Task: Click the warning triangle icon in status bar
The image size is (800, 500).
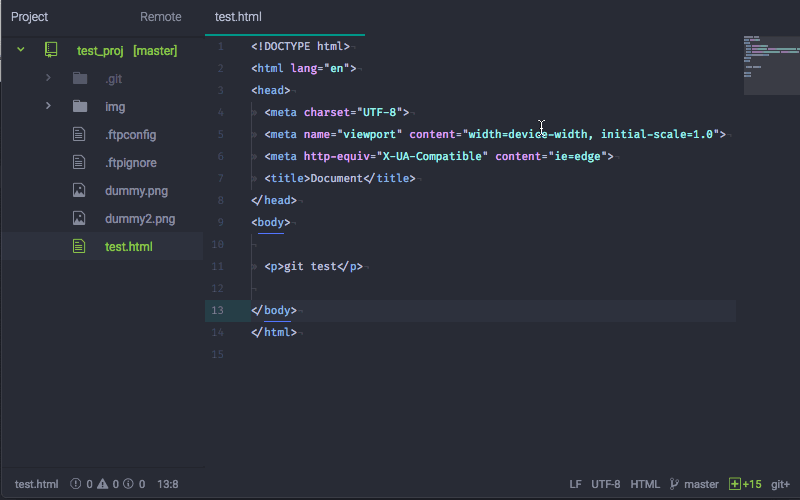Action: [102, 484]
